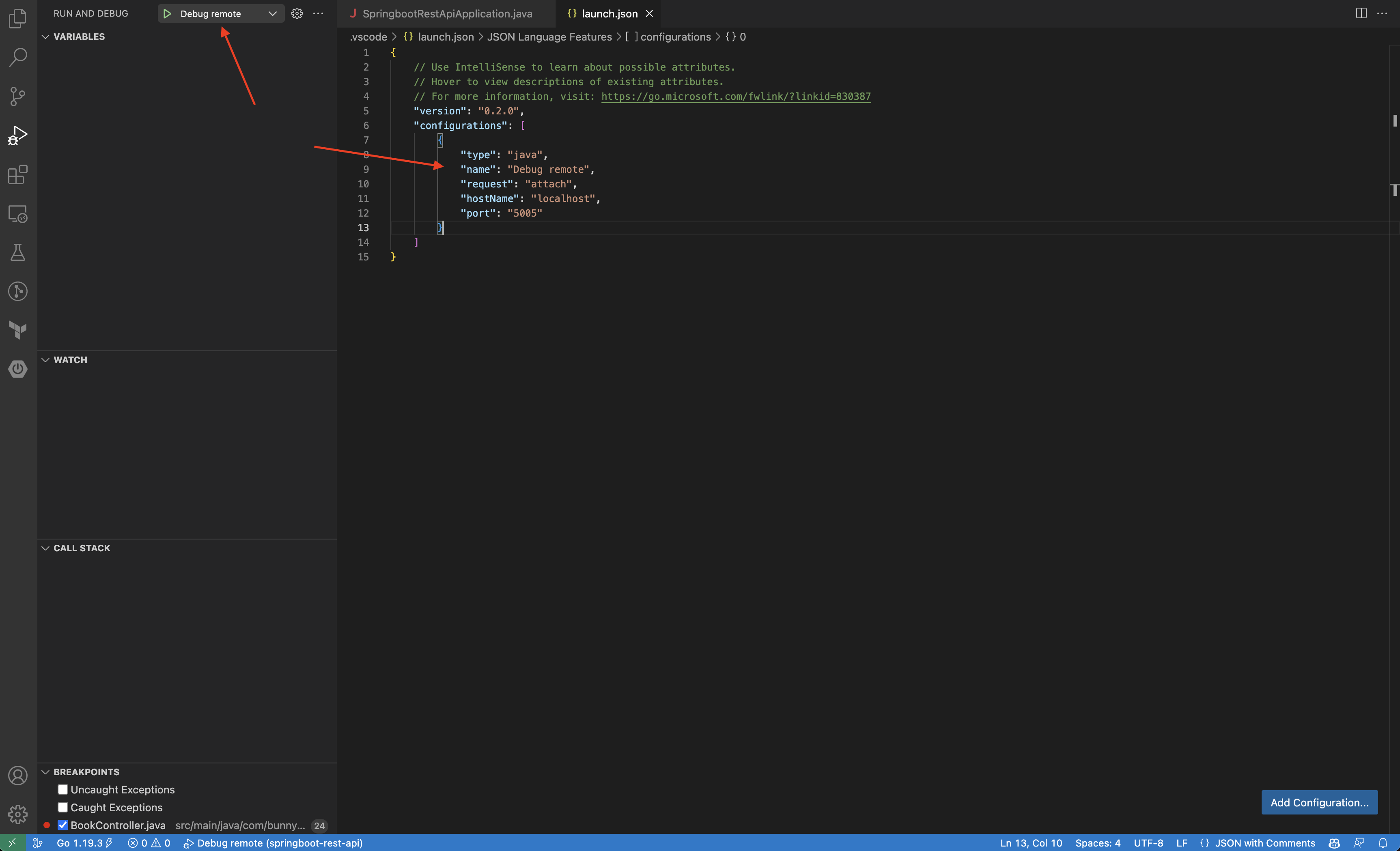This screenshot has width=1400, height=851.
Task: Open Source Control view icon
Action: point(18,96)
